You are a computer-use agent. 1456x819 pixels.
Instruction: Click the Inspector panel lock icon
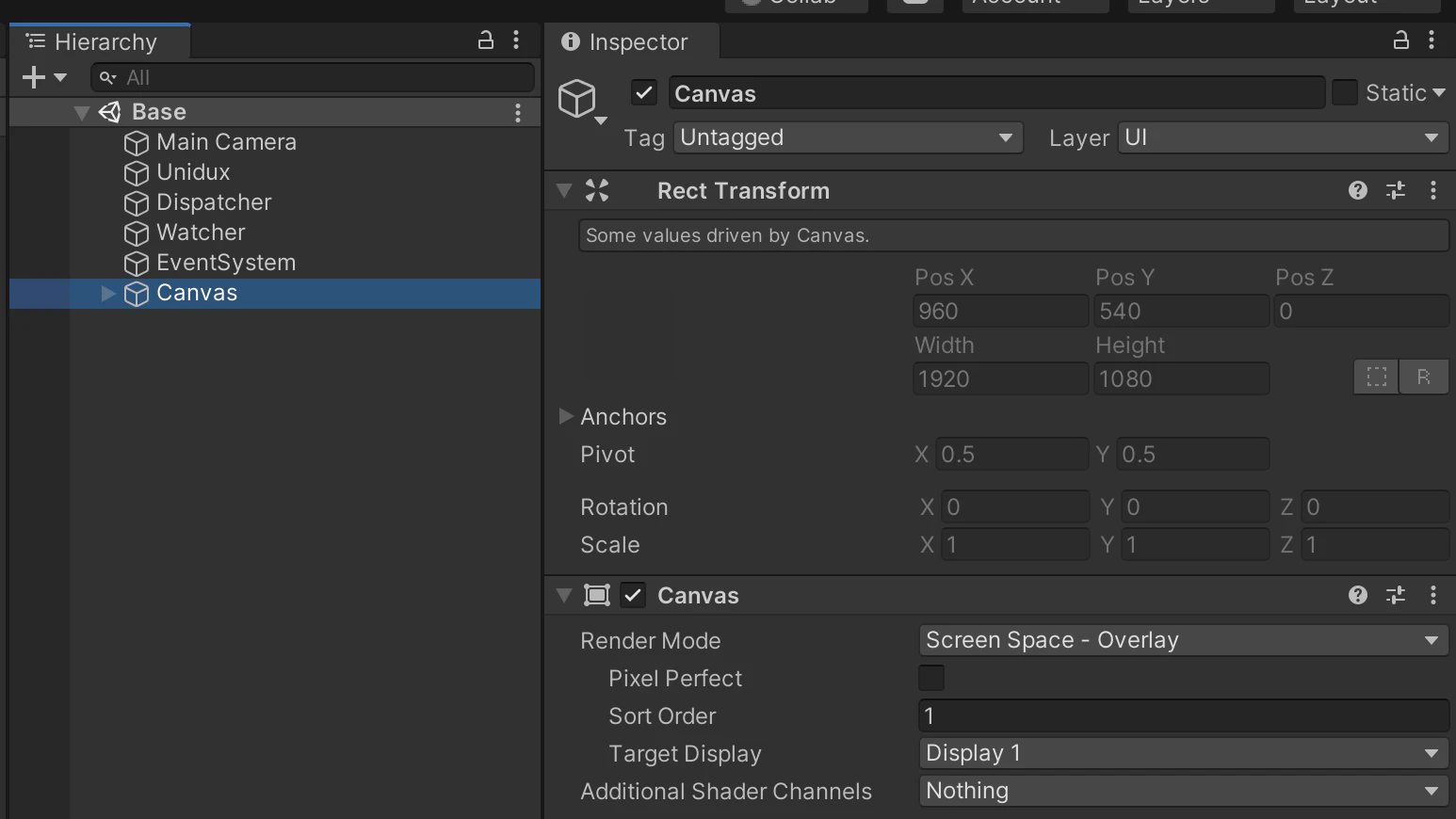1401,40
